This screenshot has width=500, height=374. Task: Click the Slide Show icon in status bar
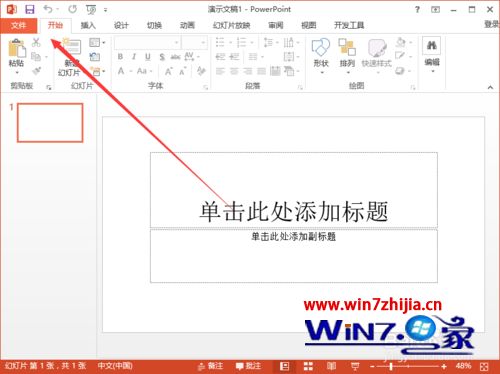tap(355, 366)
